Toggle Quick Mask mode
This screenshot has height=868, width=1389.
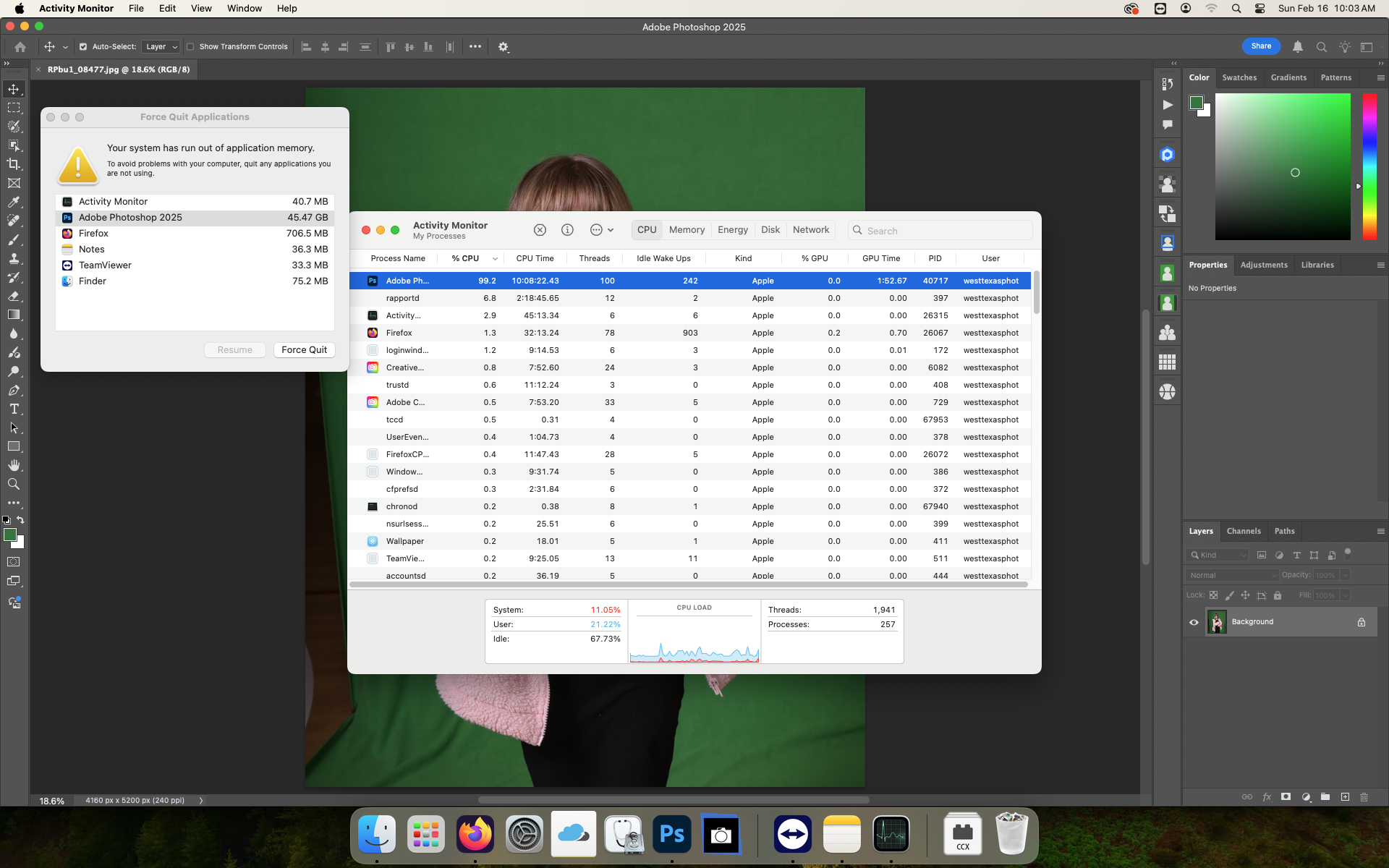[14, 562]
